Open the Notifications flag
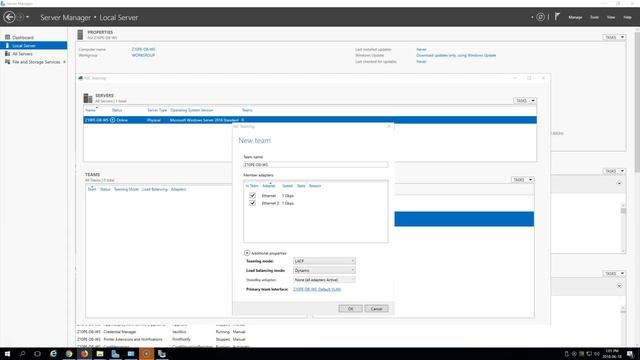 tap(557, 17)
